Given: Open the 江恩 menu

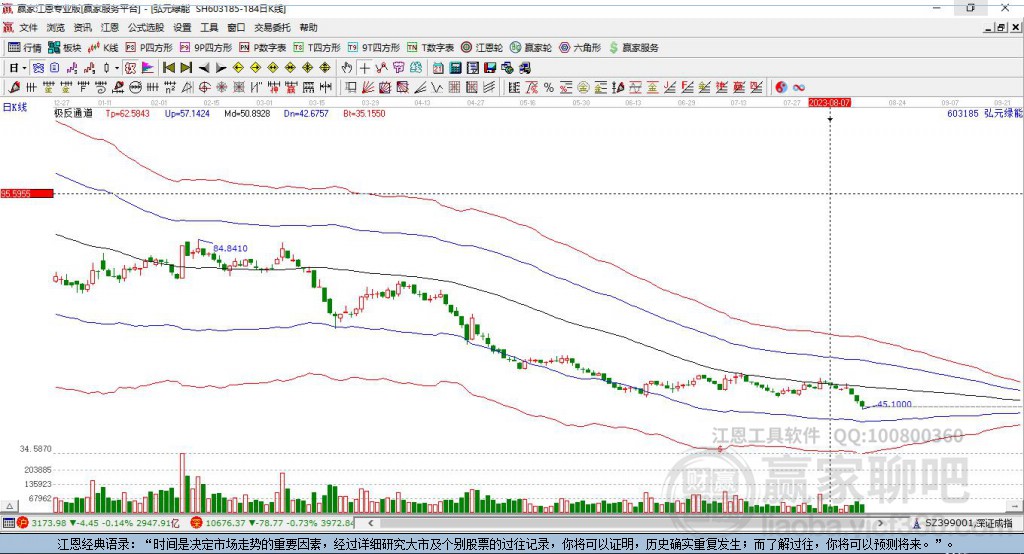Looking at the screenshot, I should tap(110, 27).
